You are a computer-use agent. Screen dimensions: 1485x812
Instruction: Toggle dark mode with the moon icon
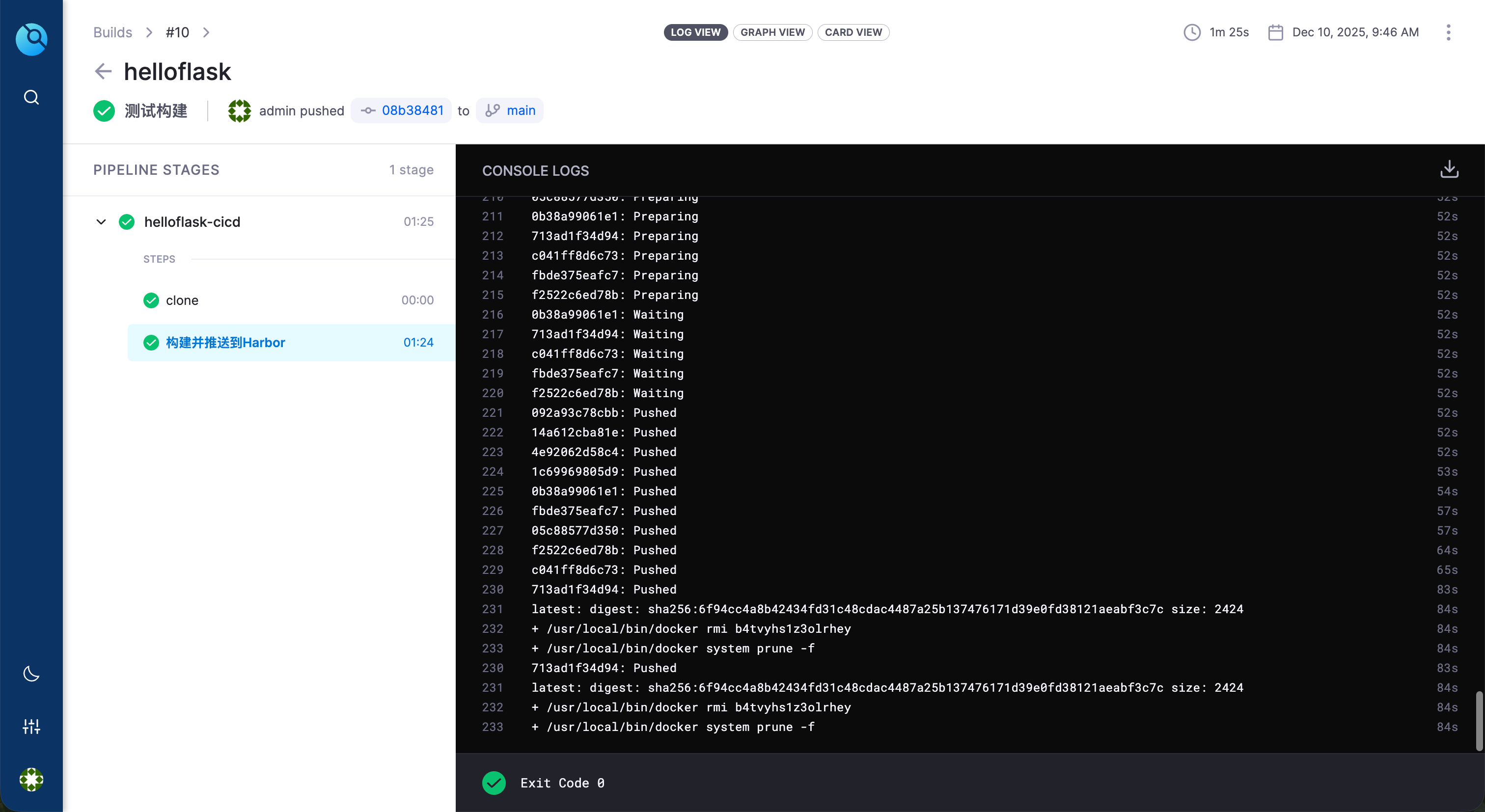31,673
